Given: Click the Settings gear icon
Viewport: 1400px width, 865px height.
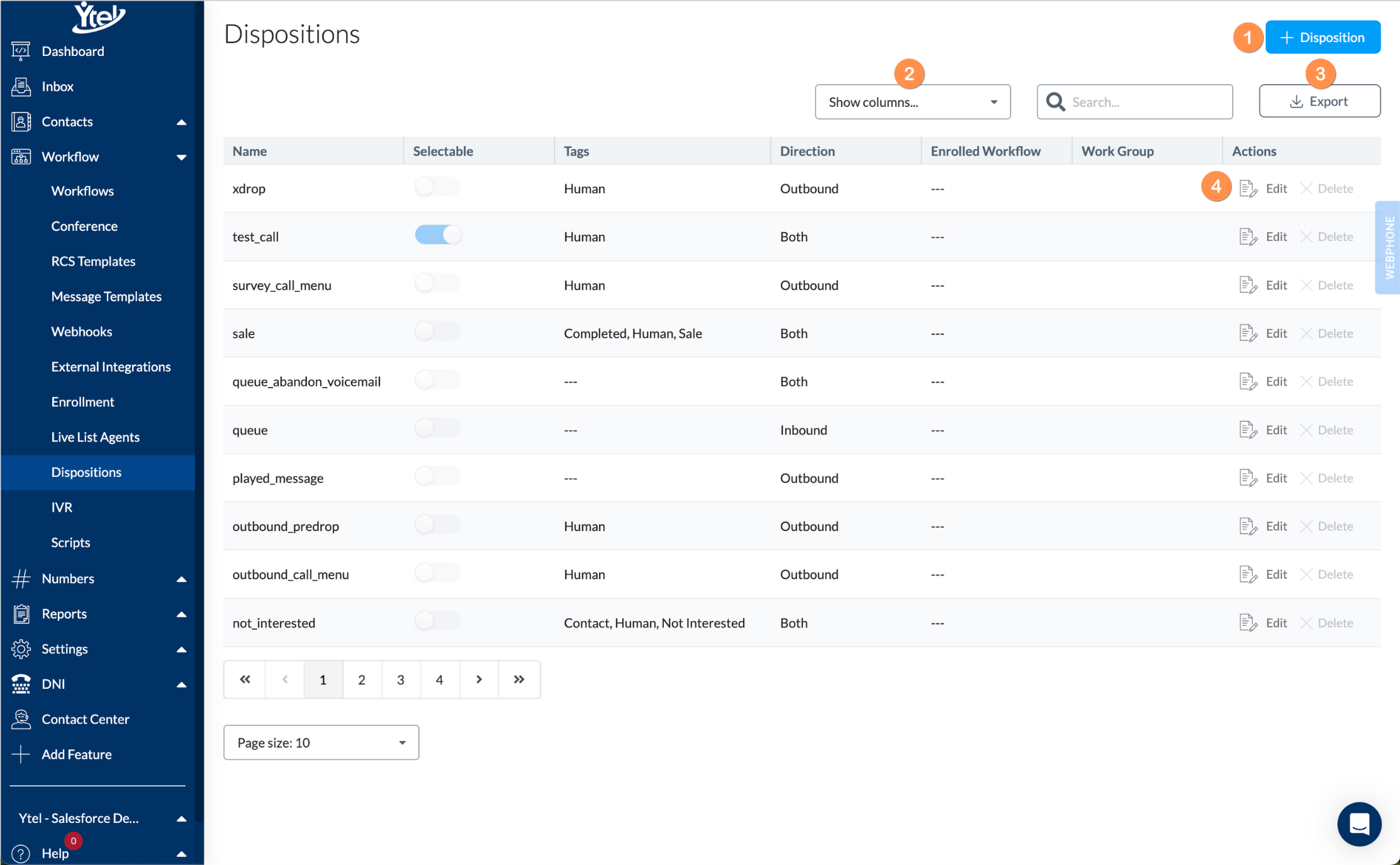Looking at the screenshot, I should pyautogui.click(x=21, y=649).
